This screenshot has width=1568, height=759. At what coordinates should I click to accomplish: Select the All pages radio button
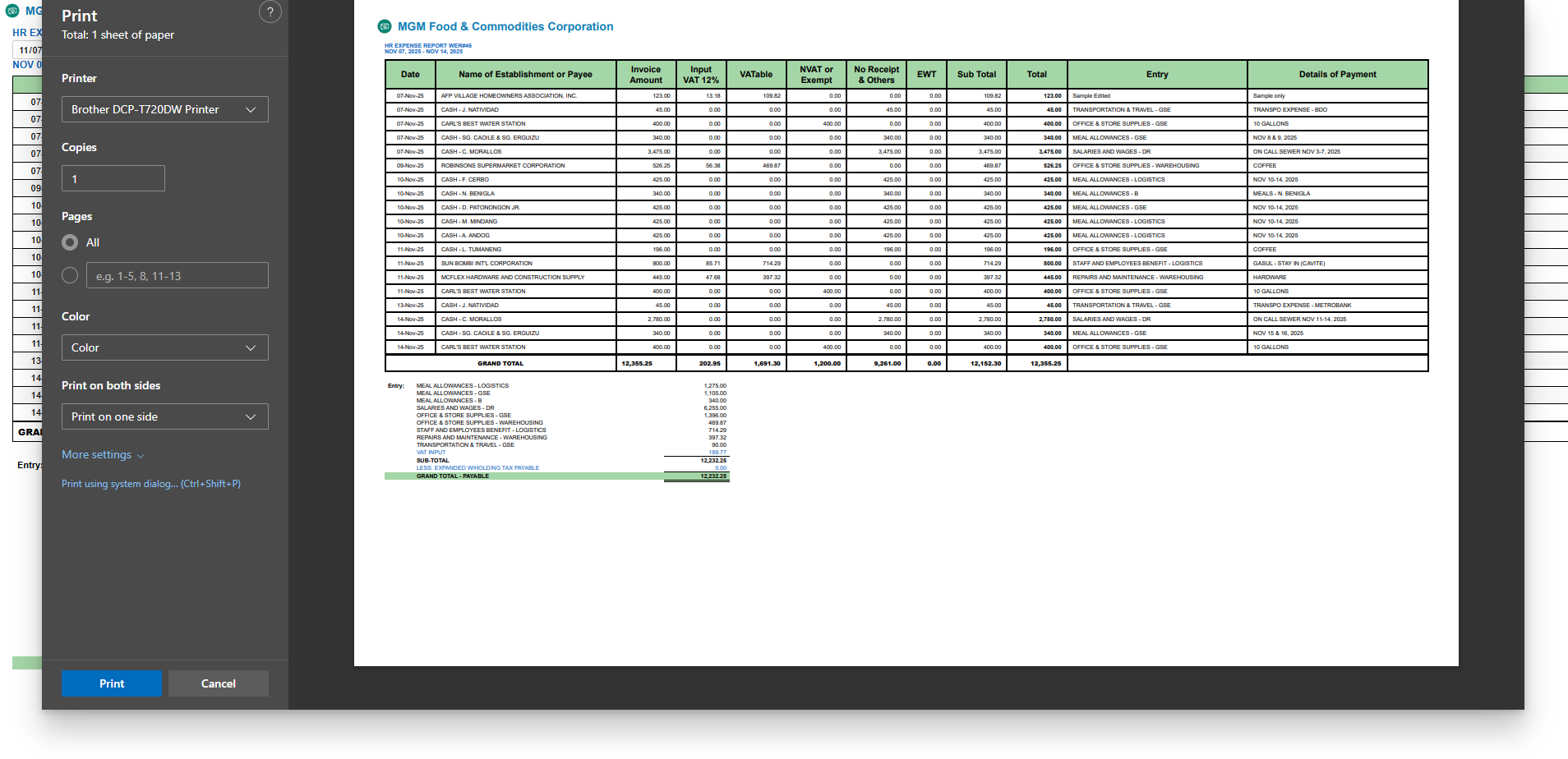(x=70, y=242)
